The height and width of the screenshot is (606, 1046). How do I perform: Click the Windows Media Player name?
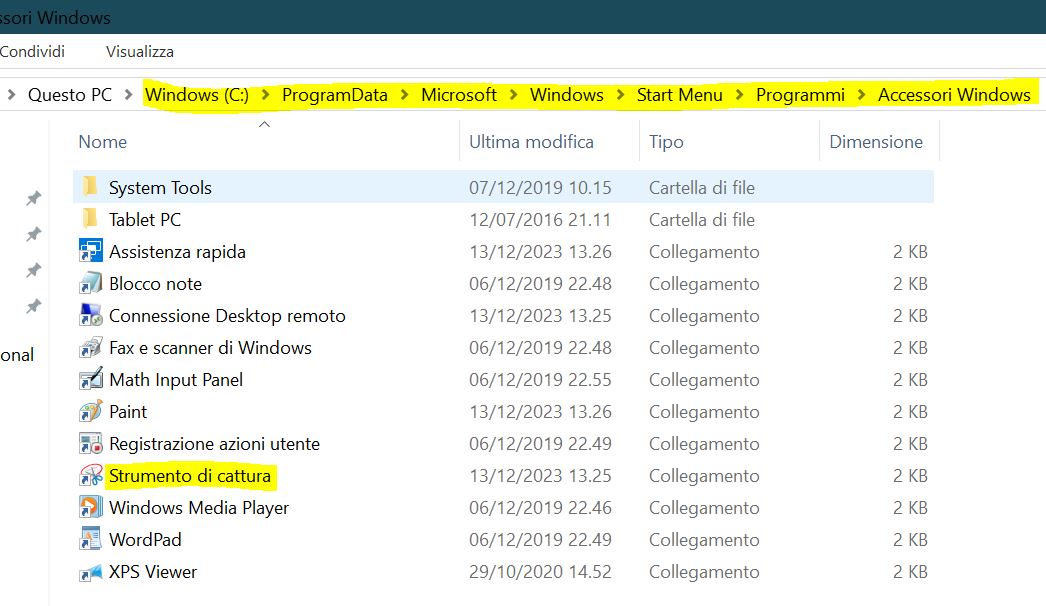click(x=199, y=508)
